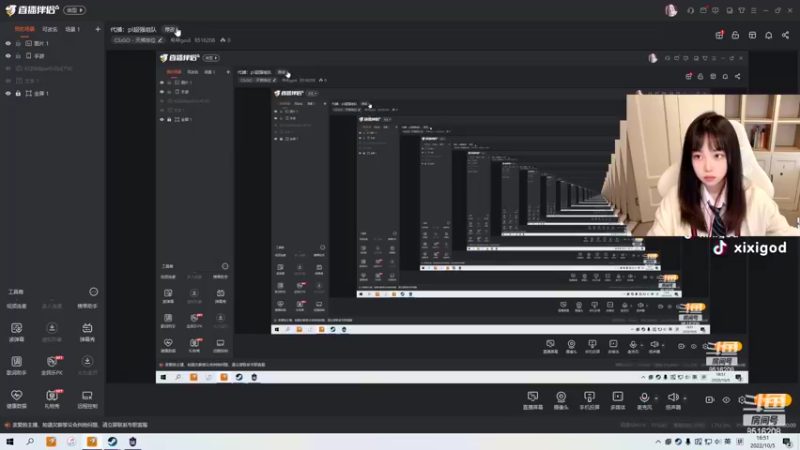The width and height of the screenshot is (800, 450).
Task: Toggle visibility of the 全屏 1 source
Action: tap(8, 93)
